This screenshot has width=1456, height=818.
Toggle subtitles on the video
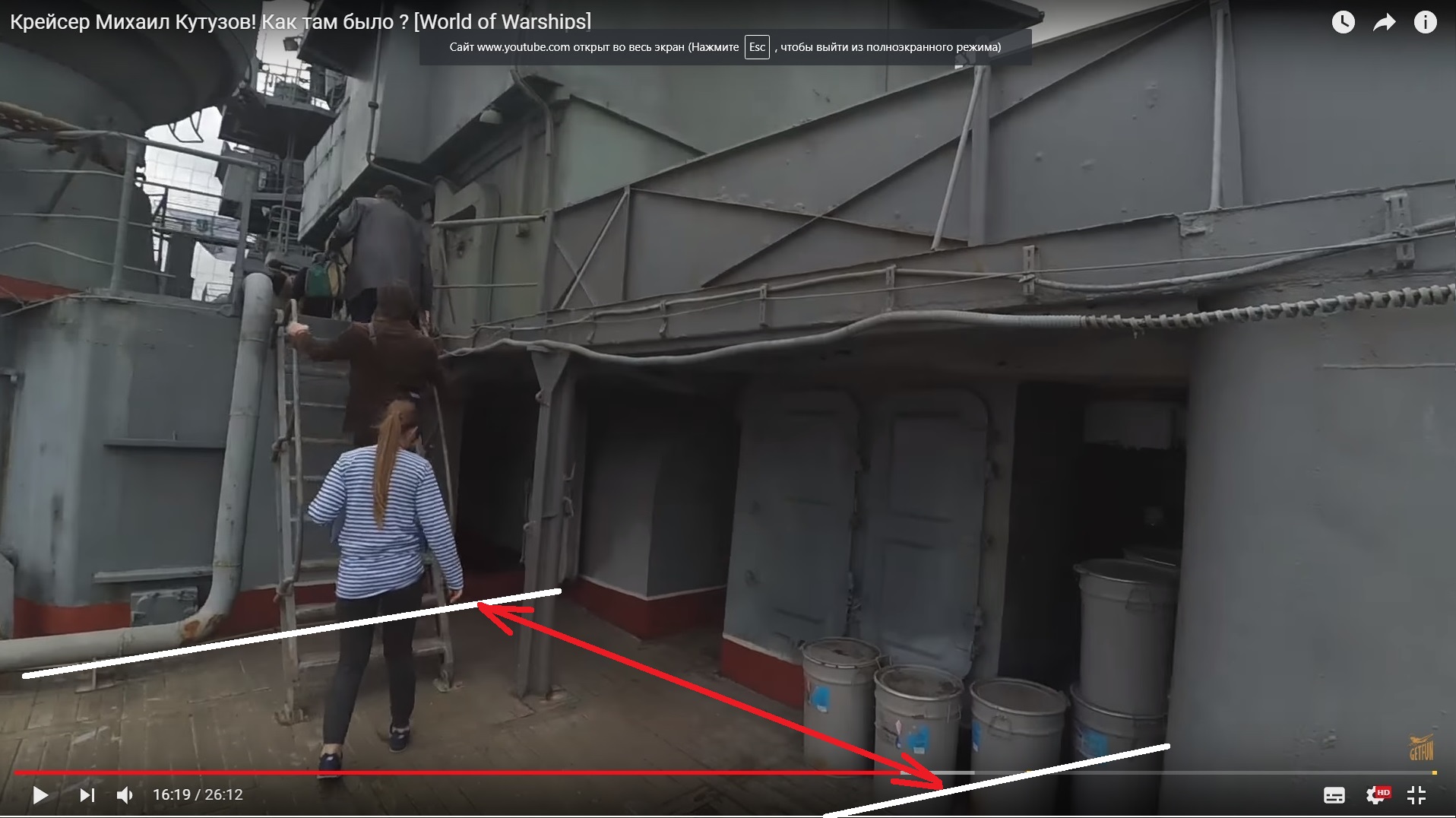[1334, 795]
